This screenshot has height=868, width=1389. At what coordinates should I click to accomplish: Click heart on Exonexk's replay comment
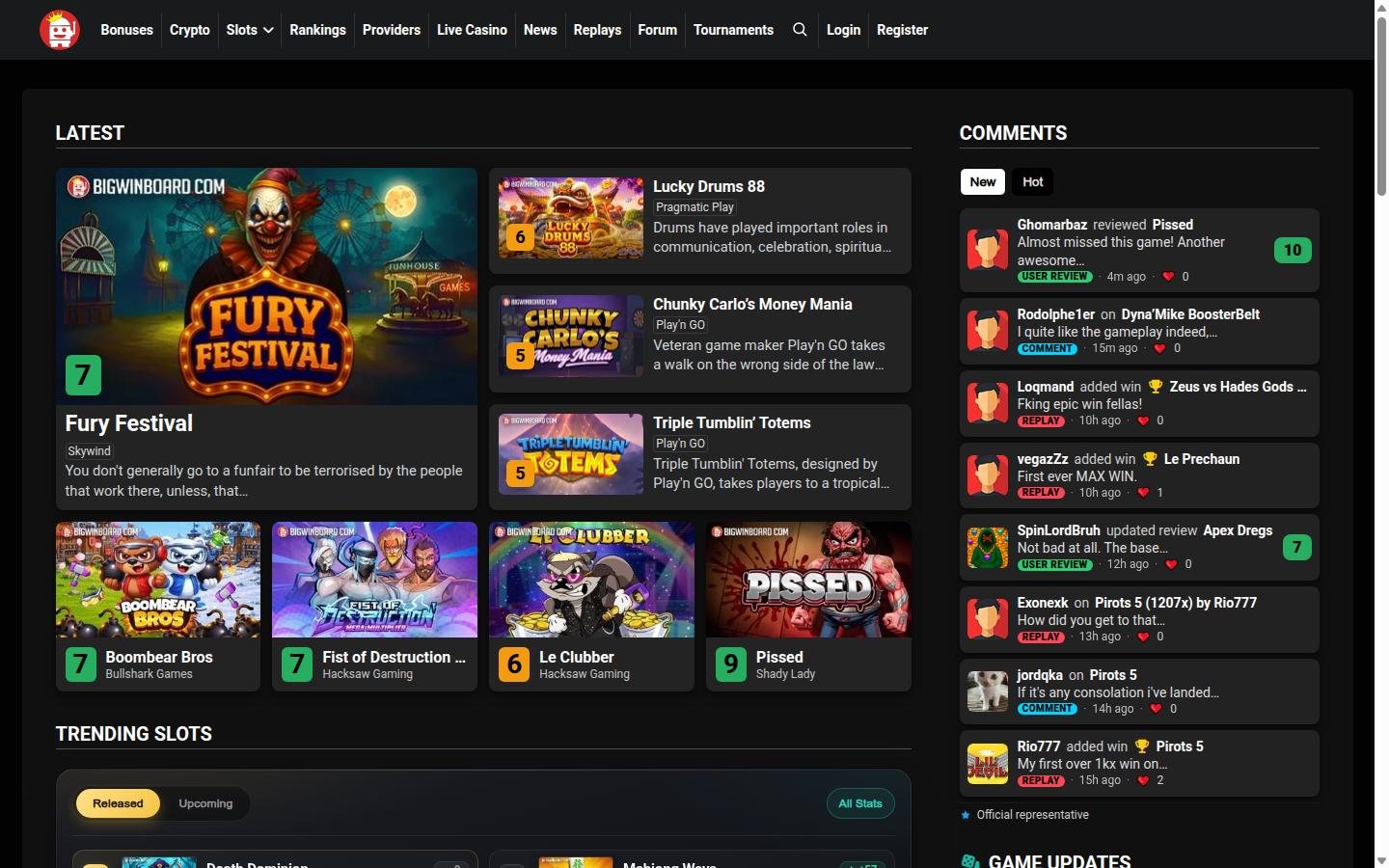(1143, 637)
